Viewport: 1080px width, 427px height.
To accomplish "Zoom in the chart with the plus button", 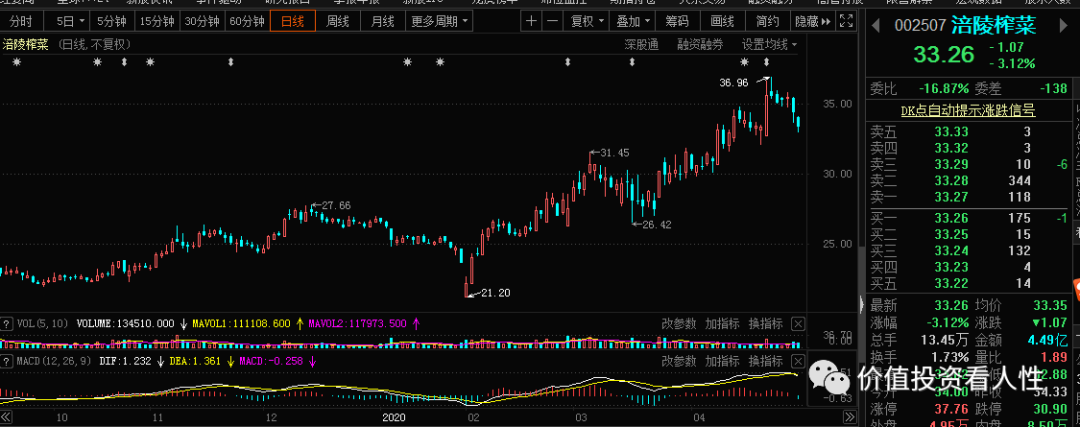I will (x=531, y=21).
